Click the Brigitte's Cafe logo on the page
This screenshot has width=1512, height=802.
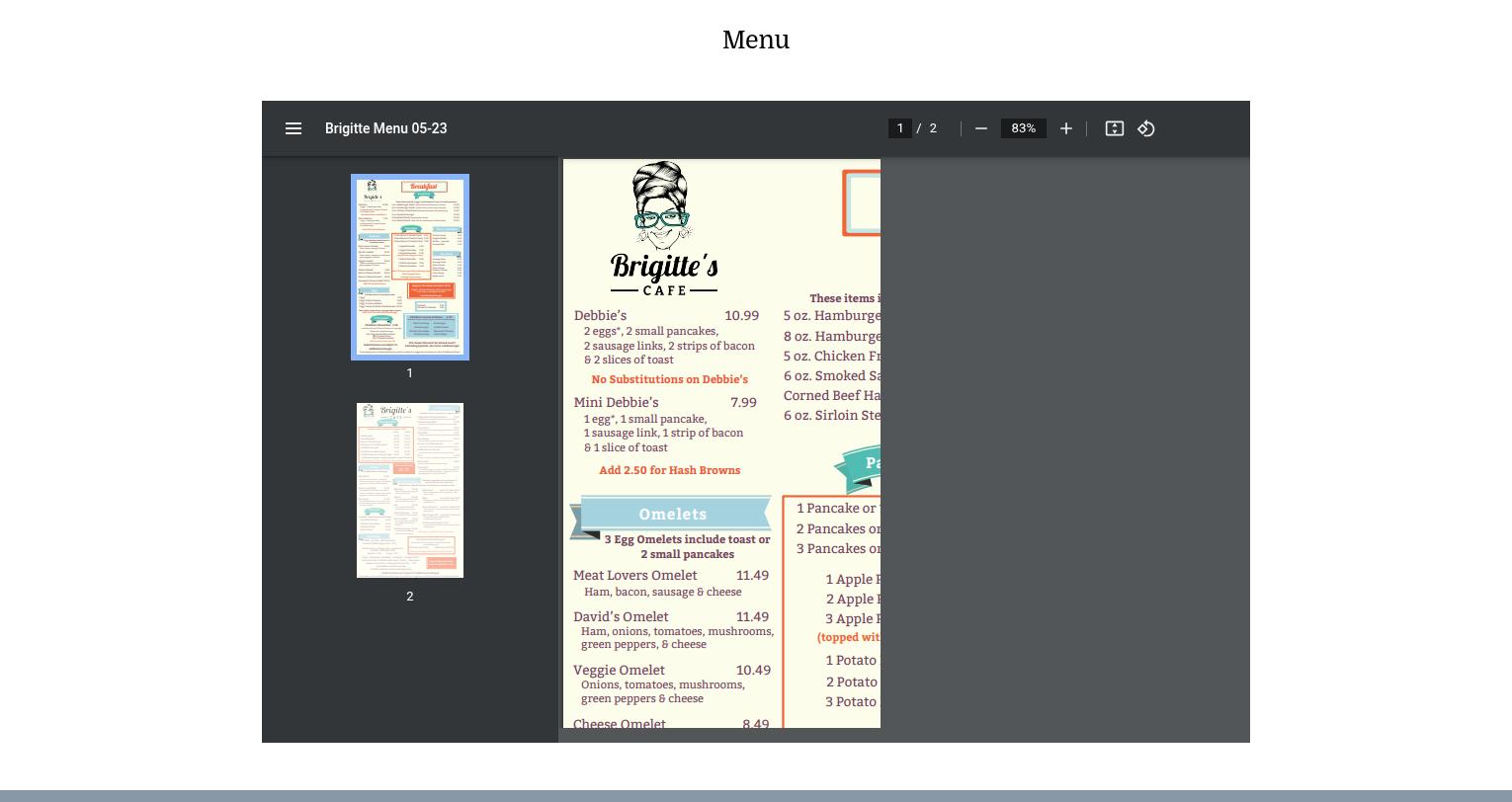click(663, 229)
